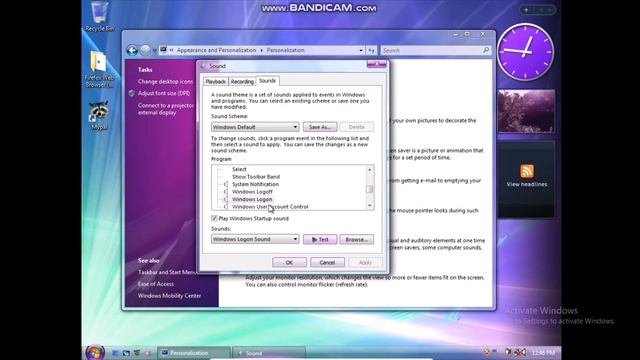This screenshot has height=360, width=640.
Task: Select the Show Toolbar Band program event
Action: coord(256,177)
